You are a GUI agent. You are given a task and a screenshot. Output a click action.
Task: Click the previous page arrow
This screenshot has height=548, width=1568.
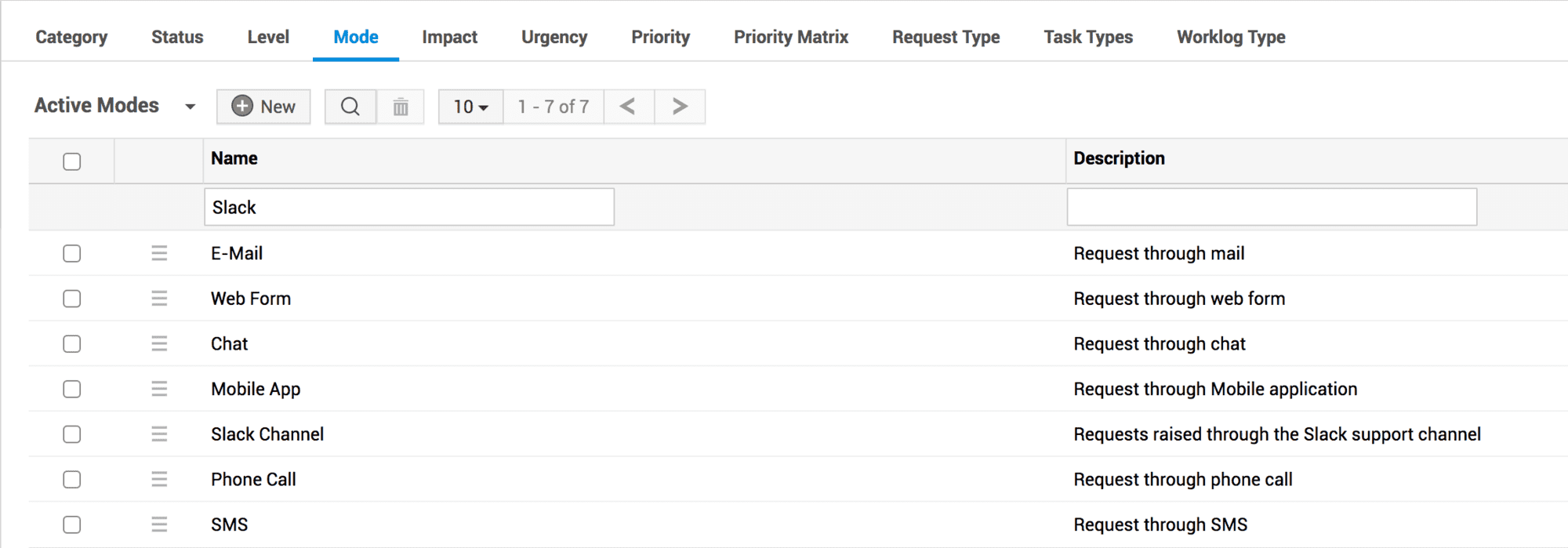[628, 106]
